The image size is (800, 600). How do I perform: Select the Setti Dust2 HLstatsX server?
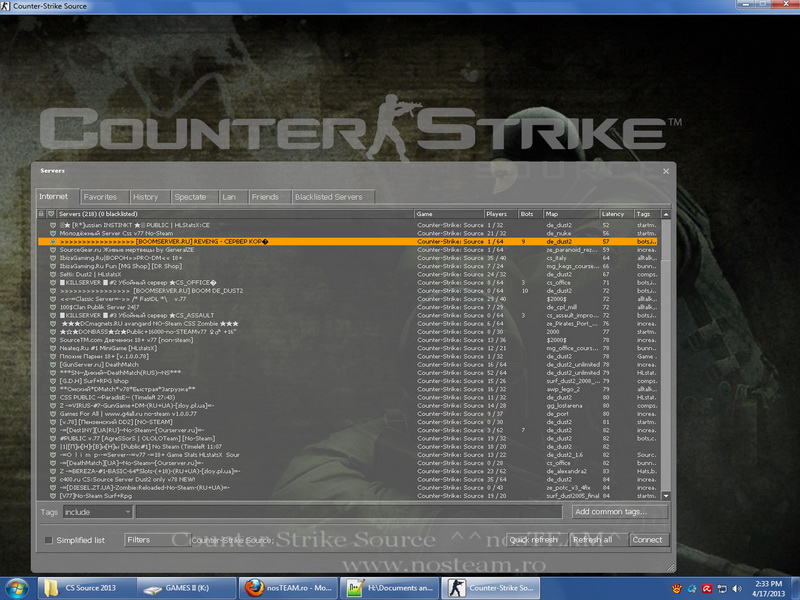coord(348,274)
